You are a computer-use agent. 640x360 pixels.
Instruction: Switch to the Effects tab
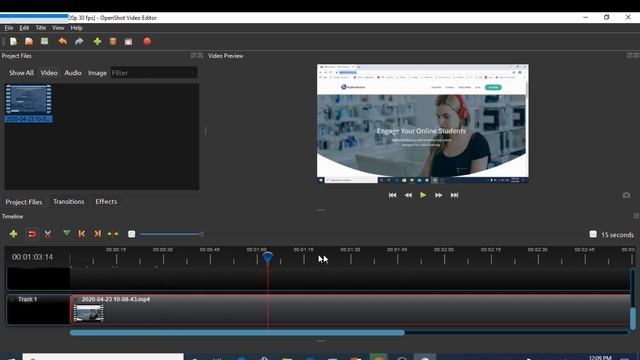(x=106, y=202)
